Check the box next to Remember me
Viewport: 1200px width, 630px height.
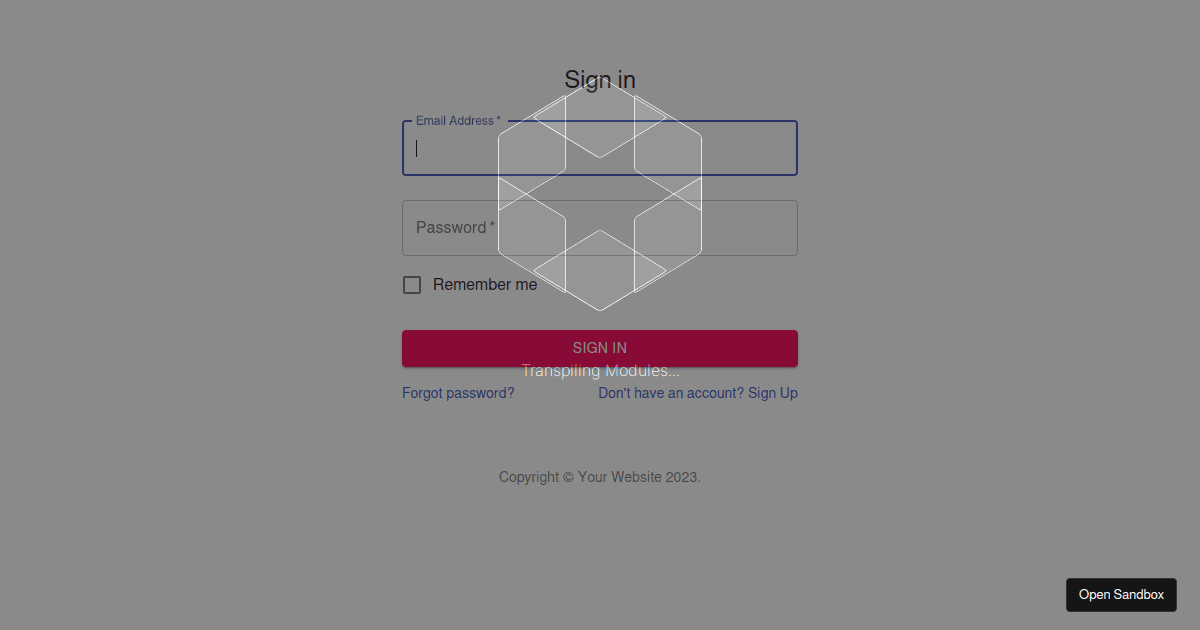pos(411,284)
